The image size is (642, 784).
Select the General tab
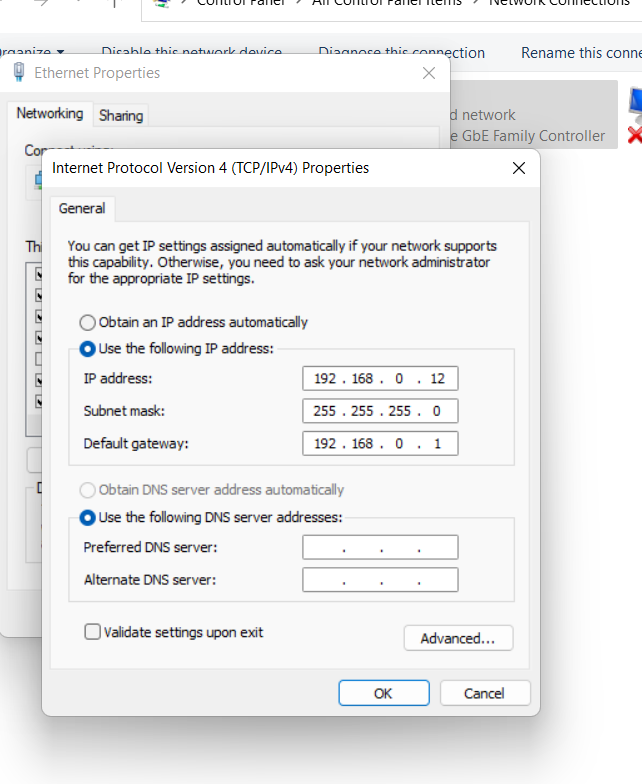pyautogui.click(x=82, y=208)
